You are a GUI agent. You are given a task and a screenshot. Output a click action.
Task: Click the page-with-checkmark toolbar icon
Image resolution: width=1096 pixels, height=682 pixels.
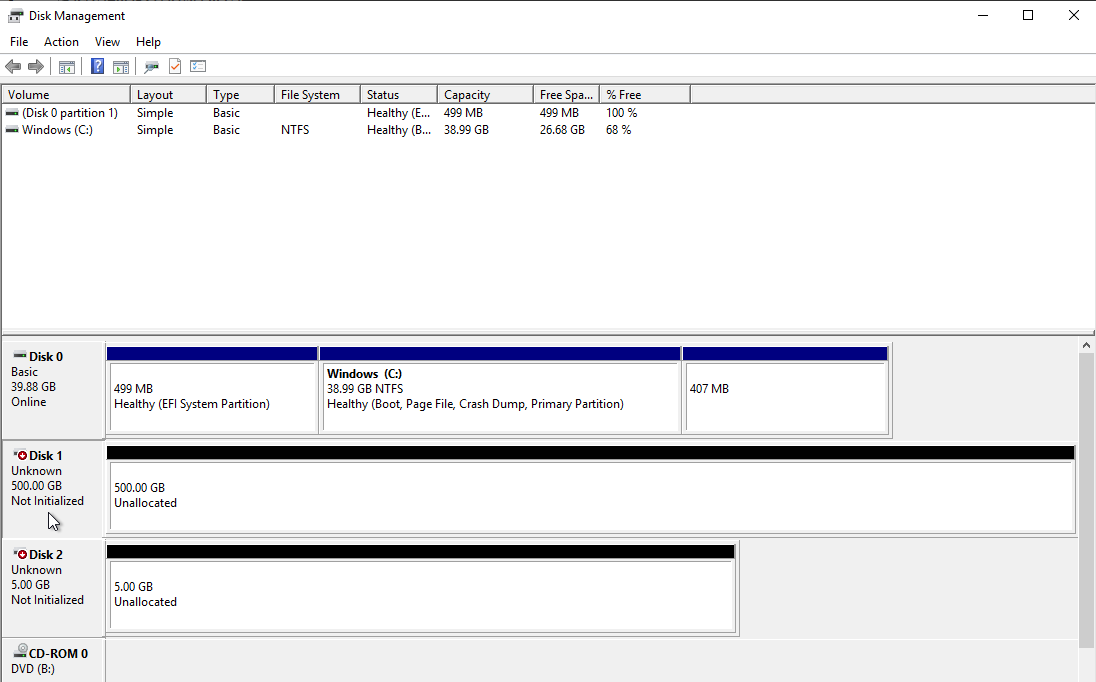tap(175, 66)
